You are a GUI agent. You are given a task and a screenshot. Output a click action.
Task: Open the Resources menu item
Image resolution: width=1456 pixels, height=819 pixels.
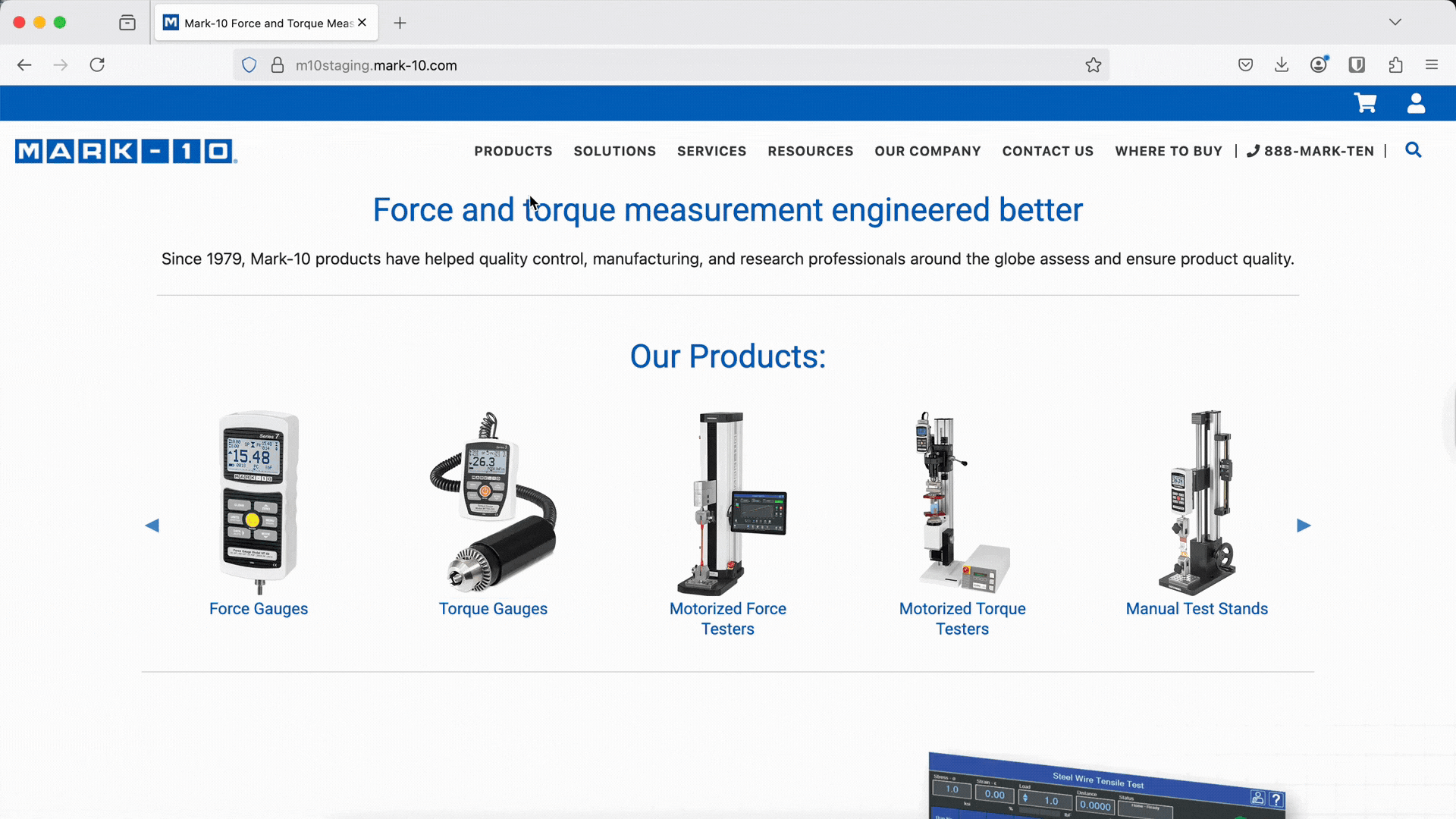pyautogui.click(x=810, y=151)
